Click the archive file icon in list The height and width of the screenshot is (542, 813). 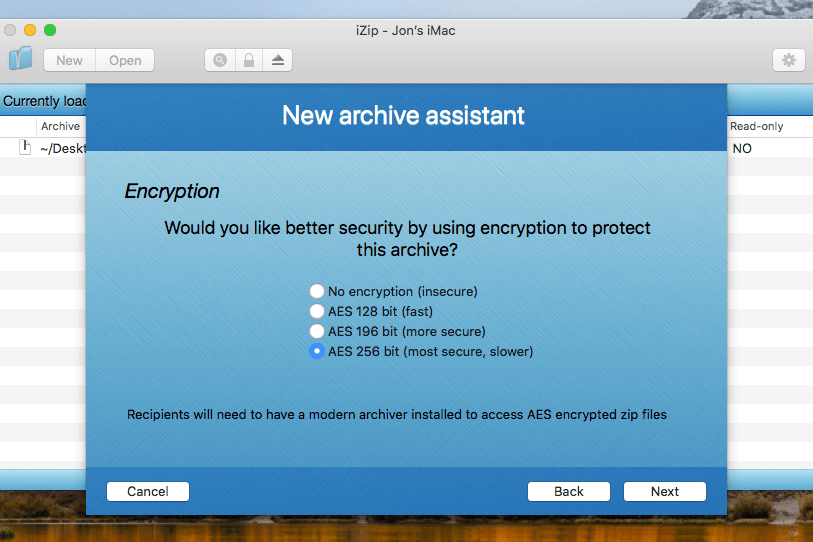click(26, 148)
